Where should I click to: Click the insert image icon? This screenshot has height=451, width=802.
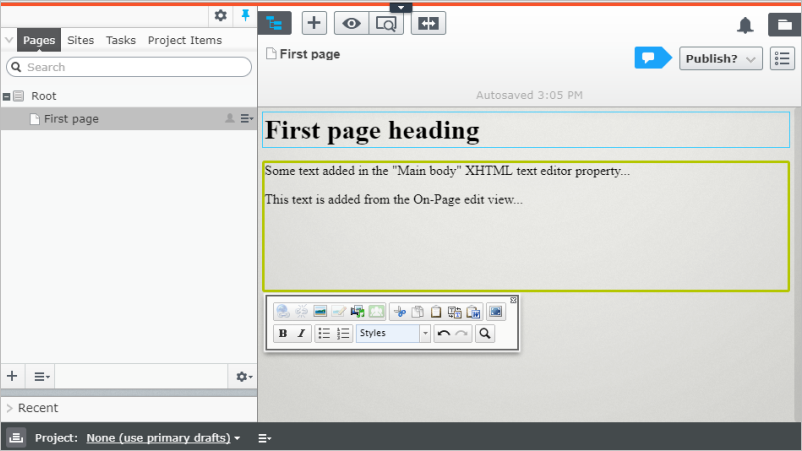[x=320, y=312]
